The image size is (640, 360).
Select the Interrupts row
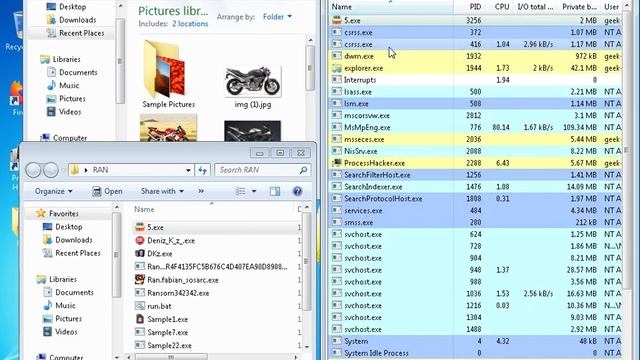pos(475,80)
